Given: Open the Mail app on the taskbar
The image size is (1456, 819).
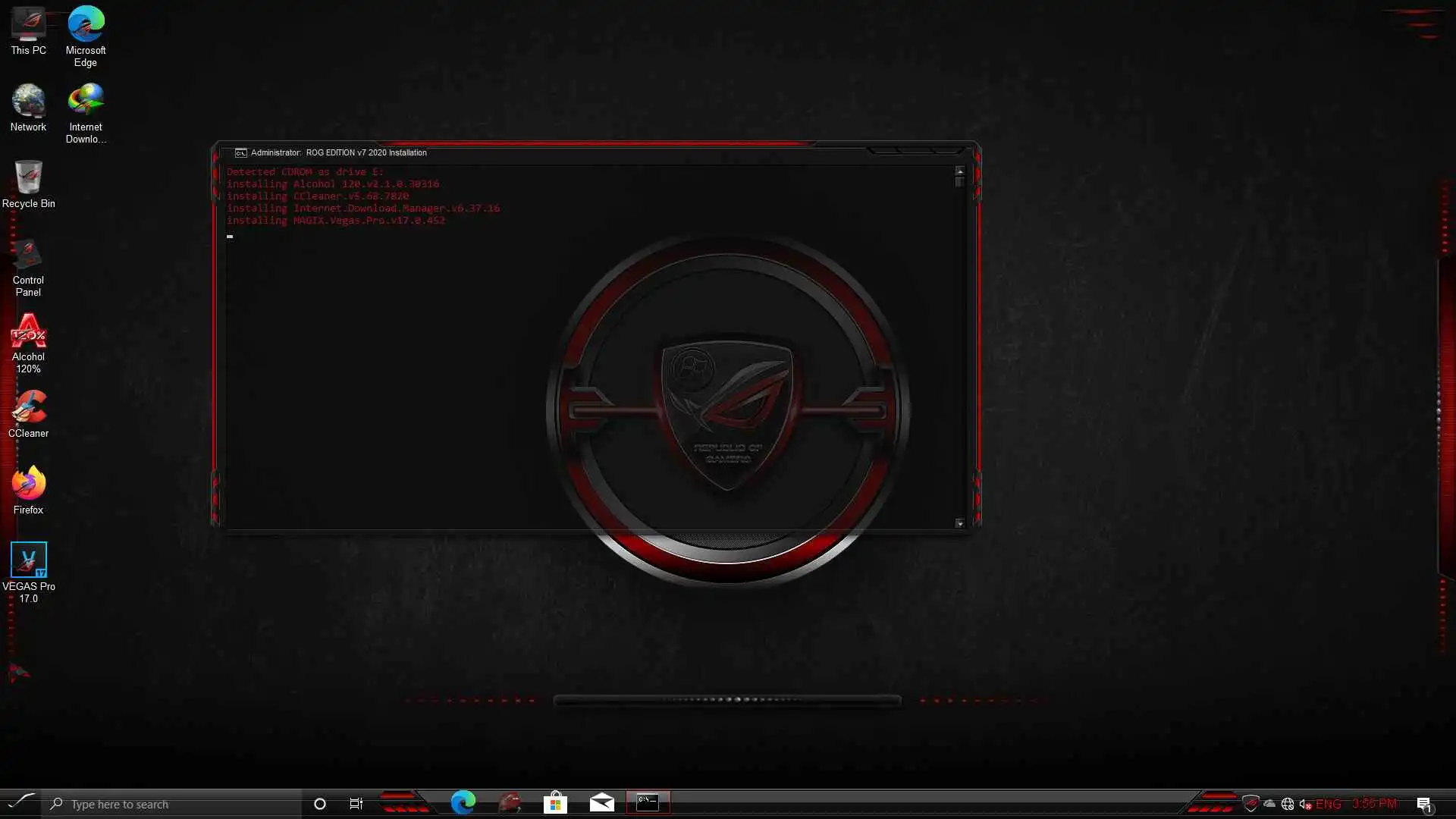Looking at the screenshot, I should 601,802.
